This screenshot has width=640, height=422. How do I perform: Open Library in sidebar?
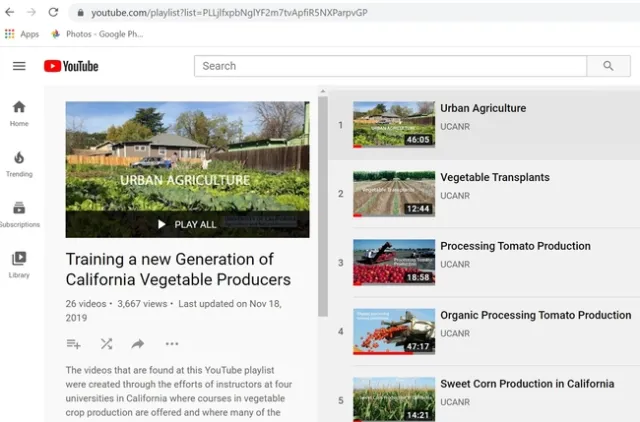[19, 264]
